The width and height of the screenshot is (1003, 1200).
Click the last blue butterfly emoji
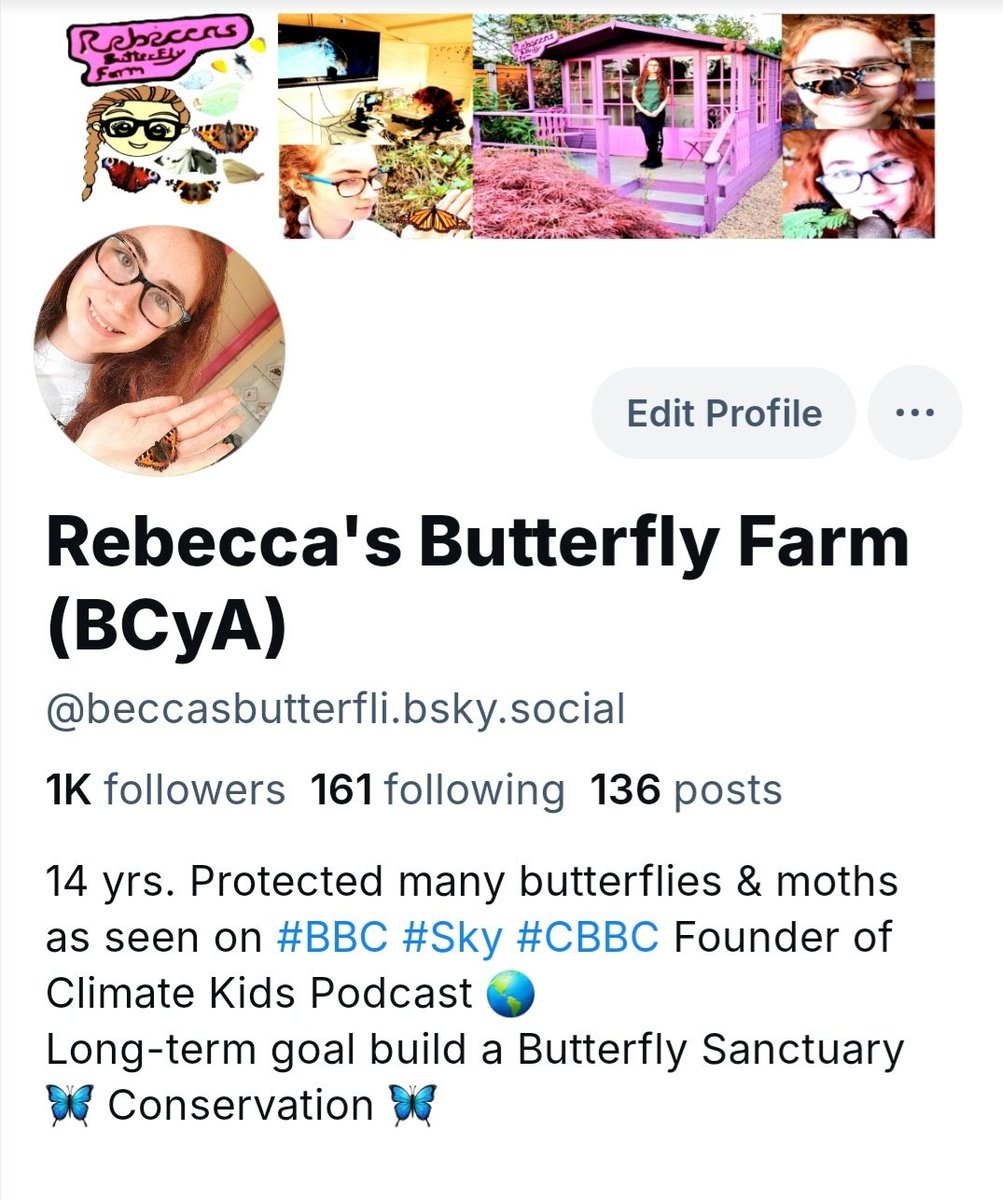click(411, 1106)
